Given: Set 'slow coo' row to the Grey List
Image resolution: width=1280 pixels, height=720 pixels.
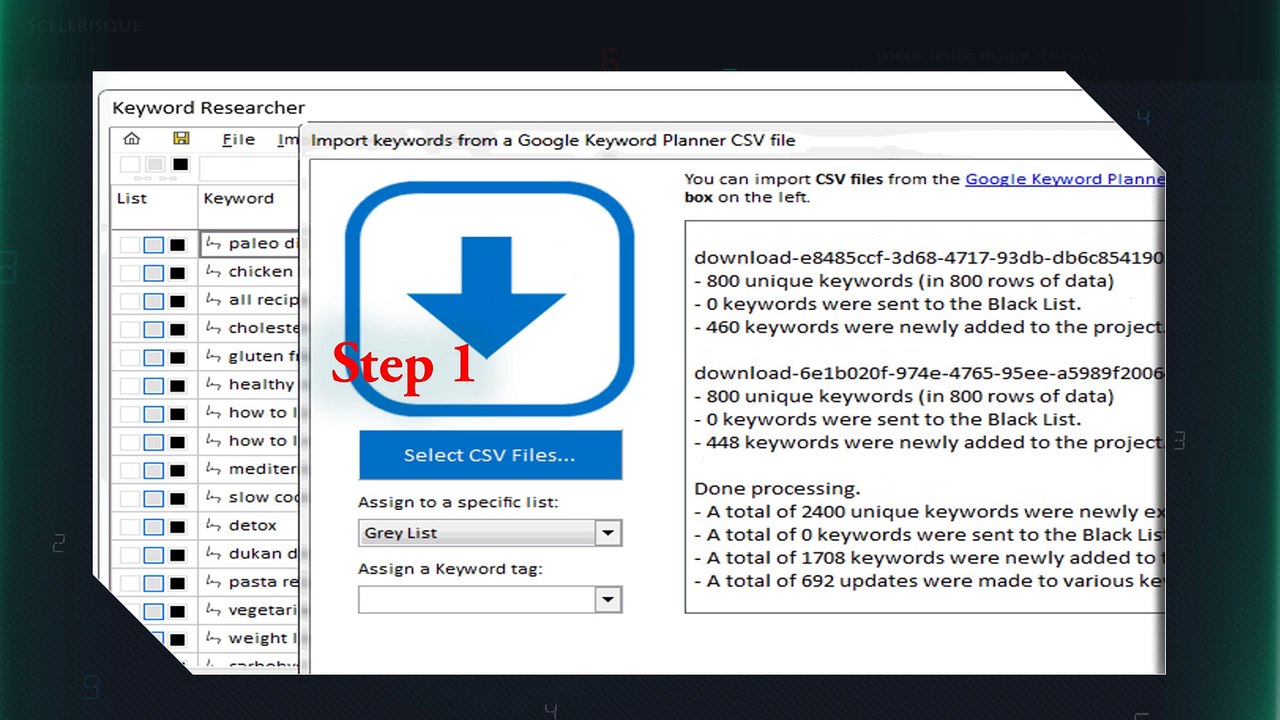Looking at the screenshot, I should (x=153, y=498).
